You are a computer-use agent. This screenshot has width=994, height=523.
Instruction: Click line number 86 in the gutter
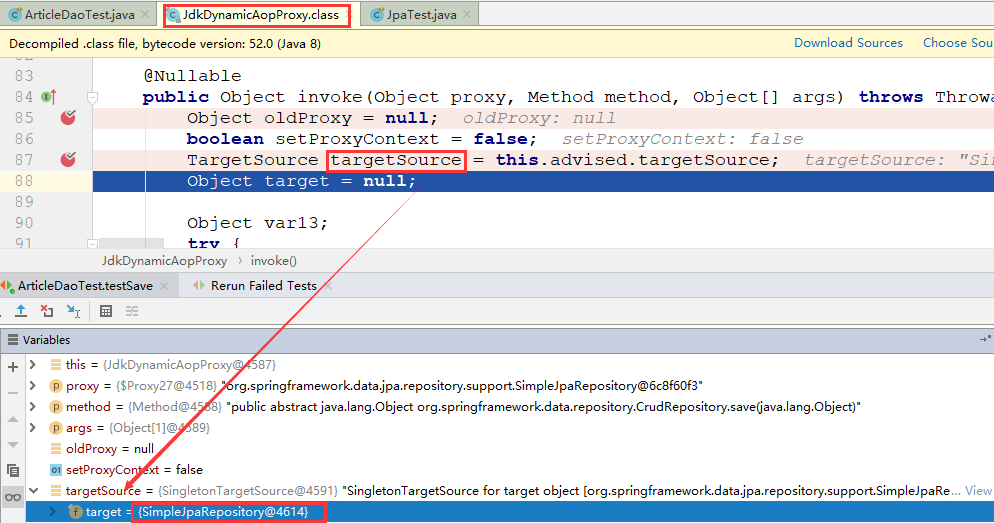[x=23, y=139]
